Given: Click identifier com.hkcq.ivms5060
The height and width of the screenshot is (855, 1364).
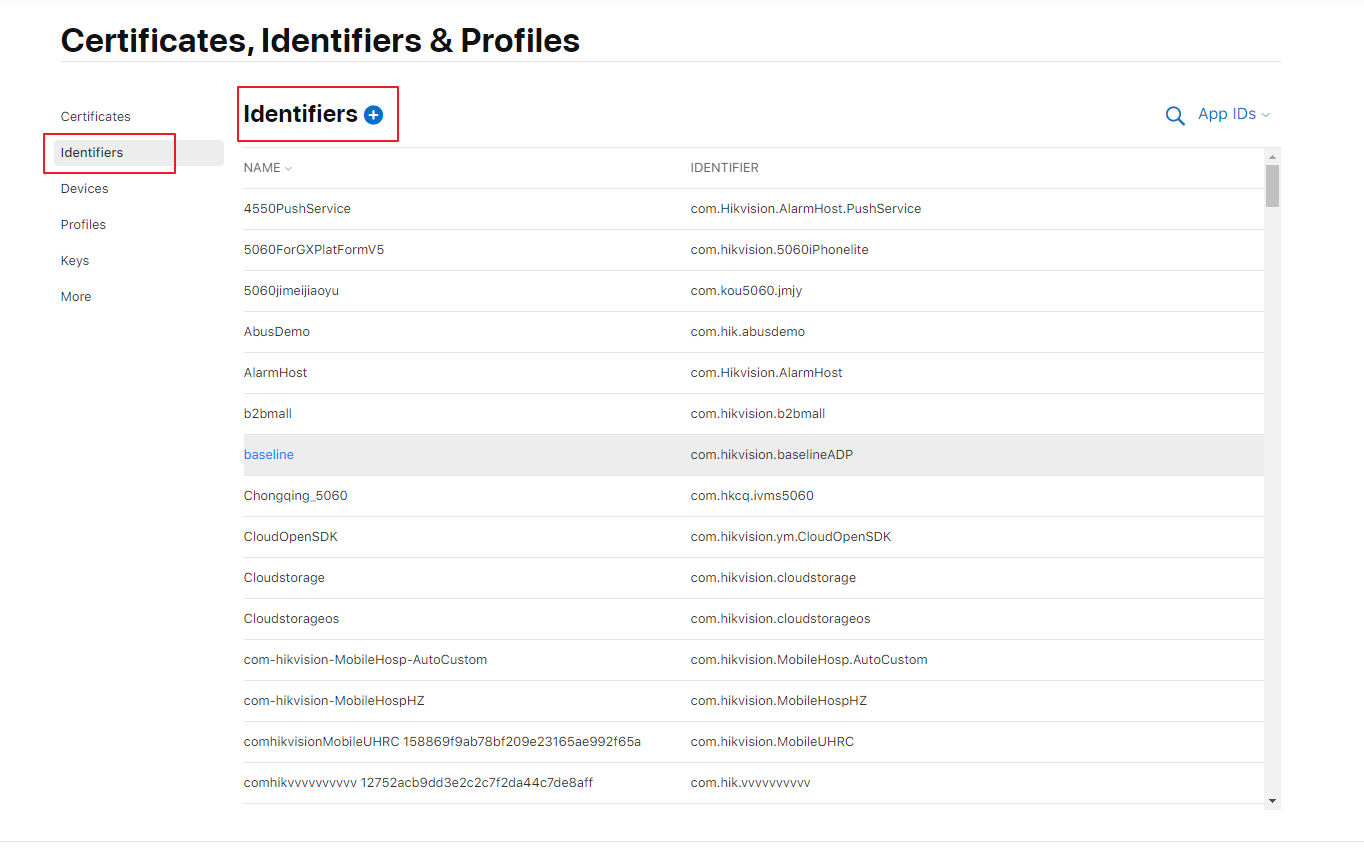Looking at the screenshot, I should coord(753,496).
